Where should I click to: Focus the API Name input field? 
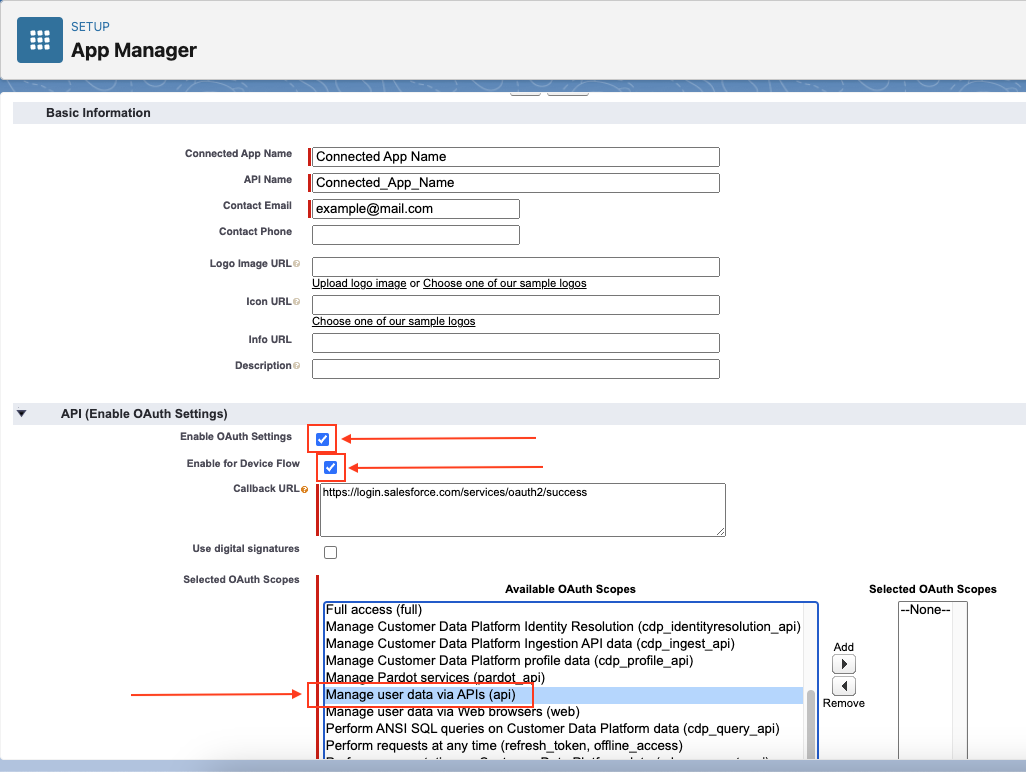pyautogui.click(x=516, y=183)
